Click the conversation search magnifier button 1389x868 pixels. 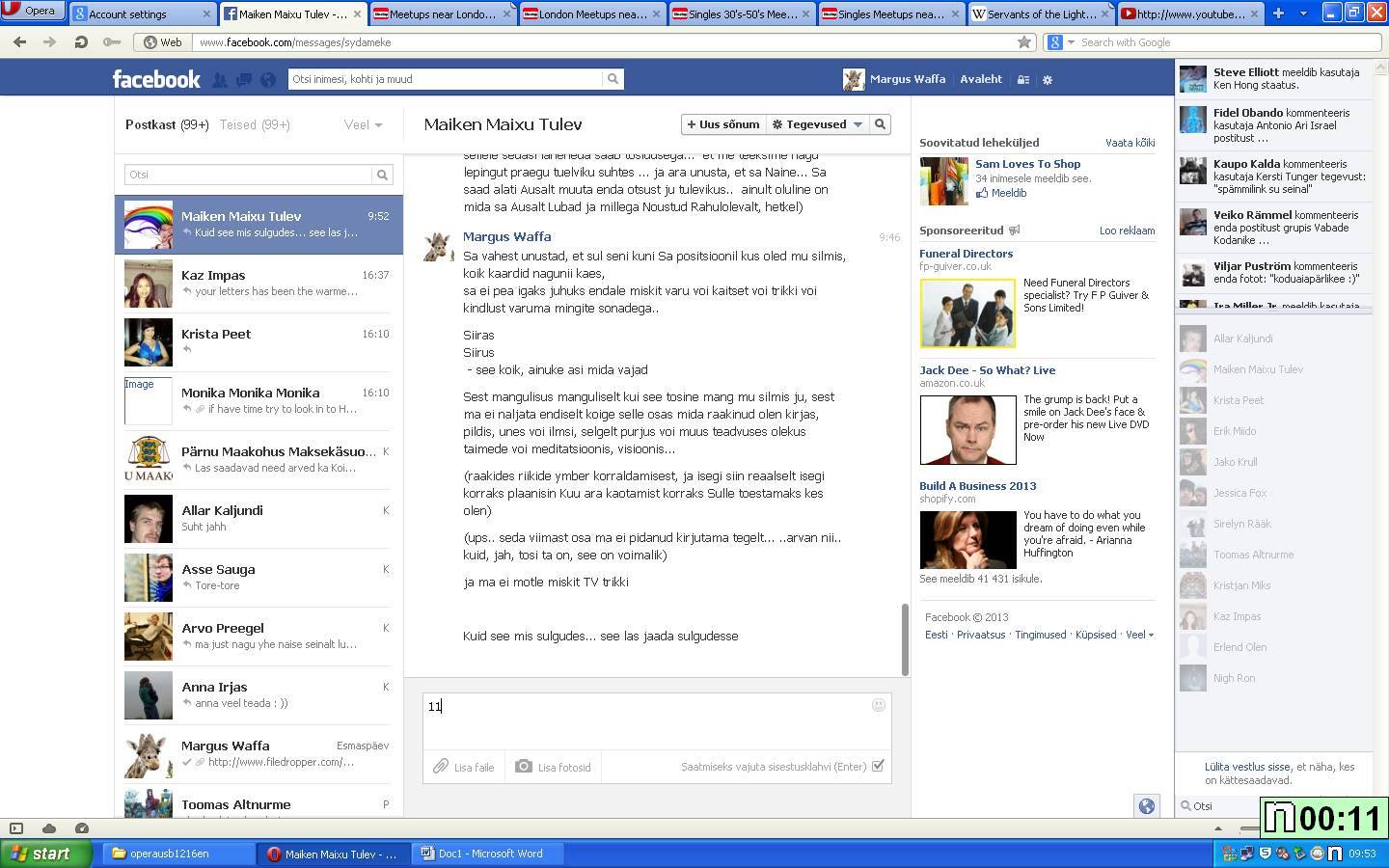(880, 124)
